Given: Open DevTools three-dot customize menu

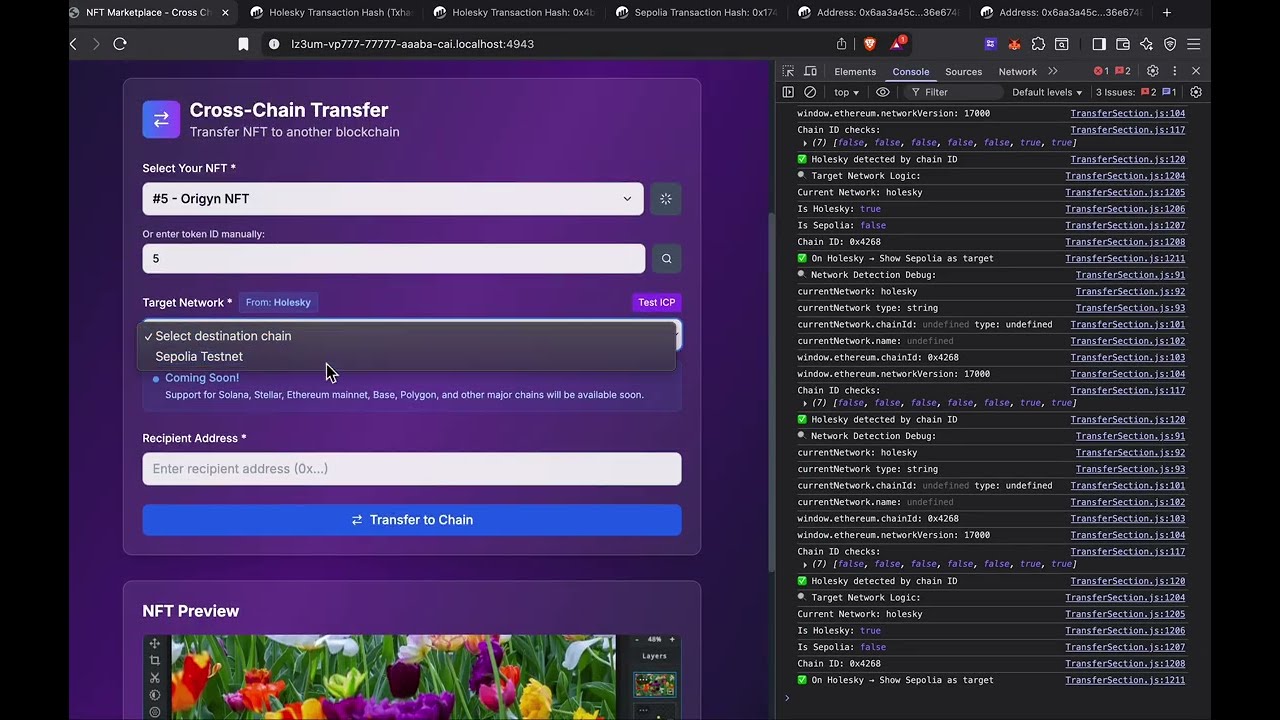Looking at the screenshot, I should [1174, 71].
